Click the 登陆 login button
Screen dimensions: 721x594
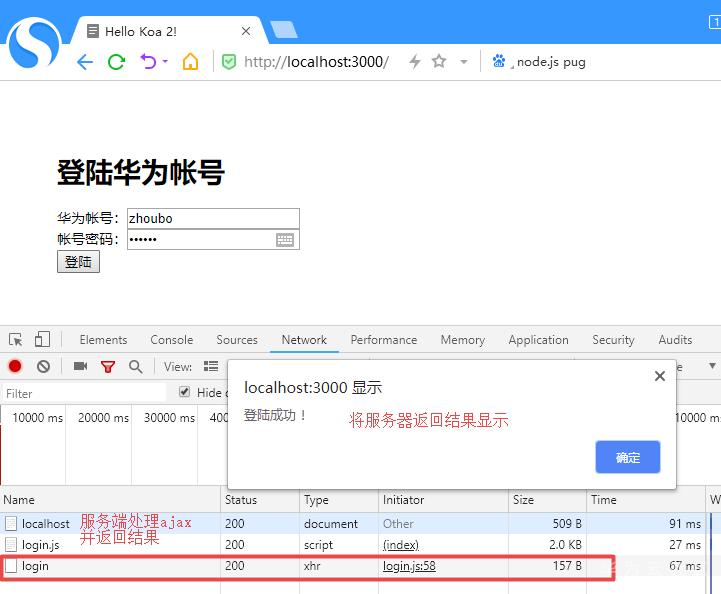(x=78, y=262)
